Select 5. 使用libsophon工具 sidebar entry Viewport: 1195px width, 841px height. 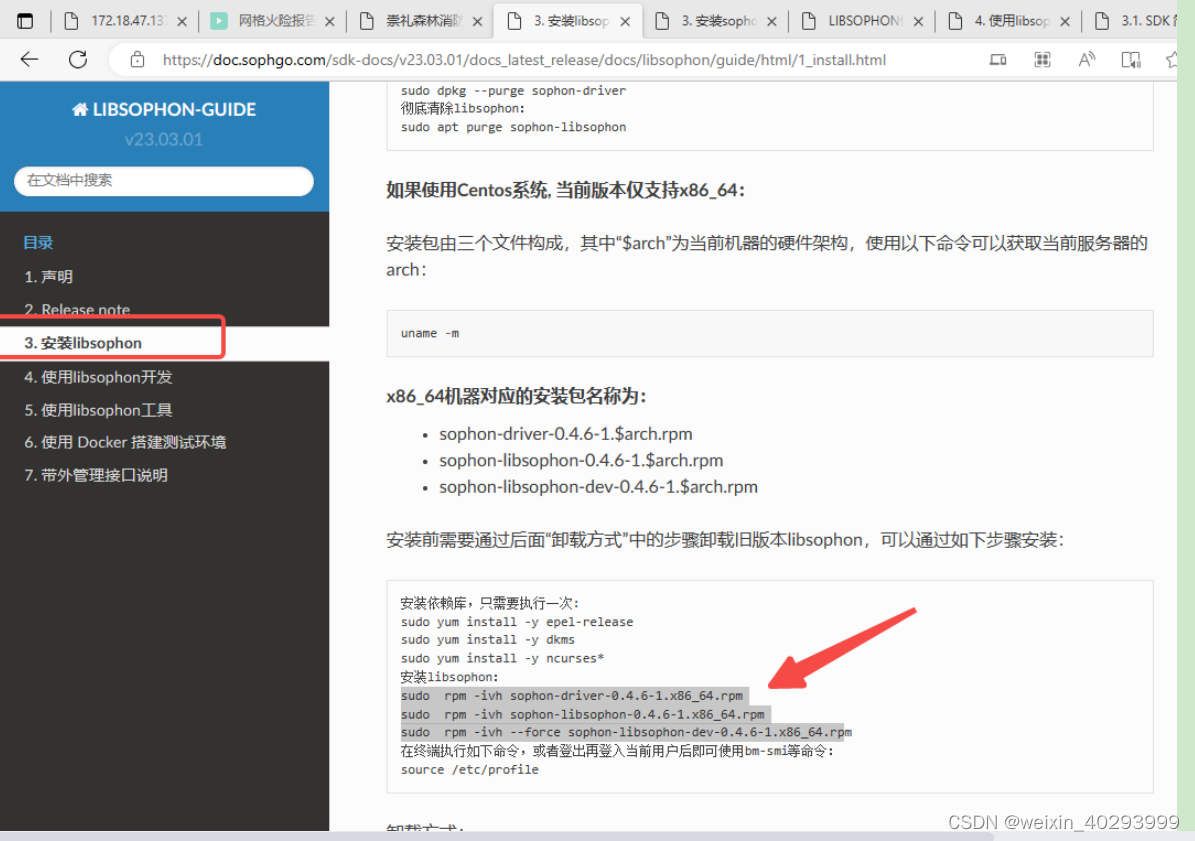coord(97,410)
